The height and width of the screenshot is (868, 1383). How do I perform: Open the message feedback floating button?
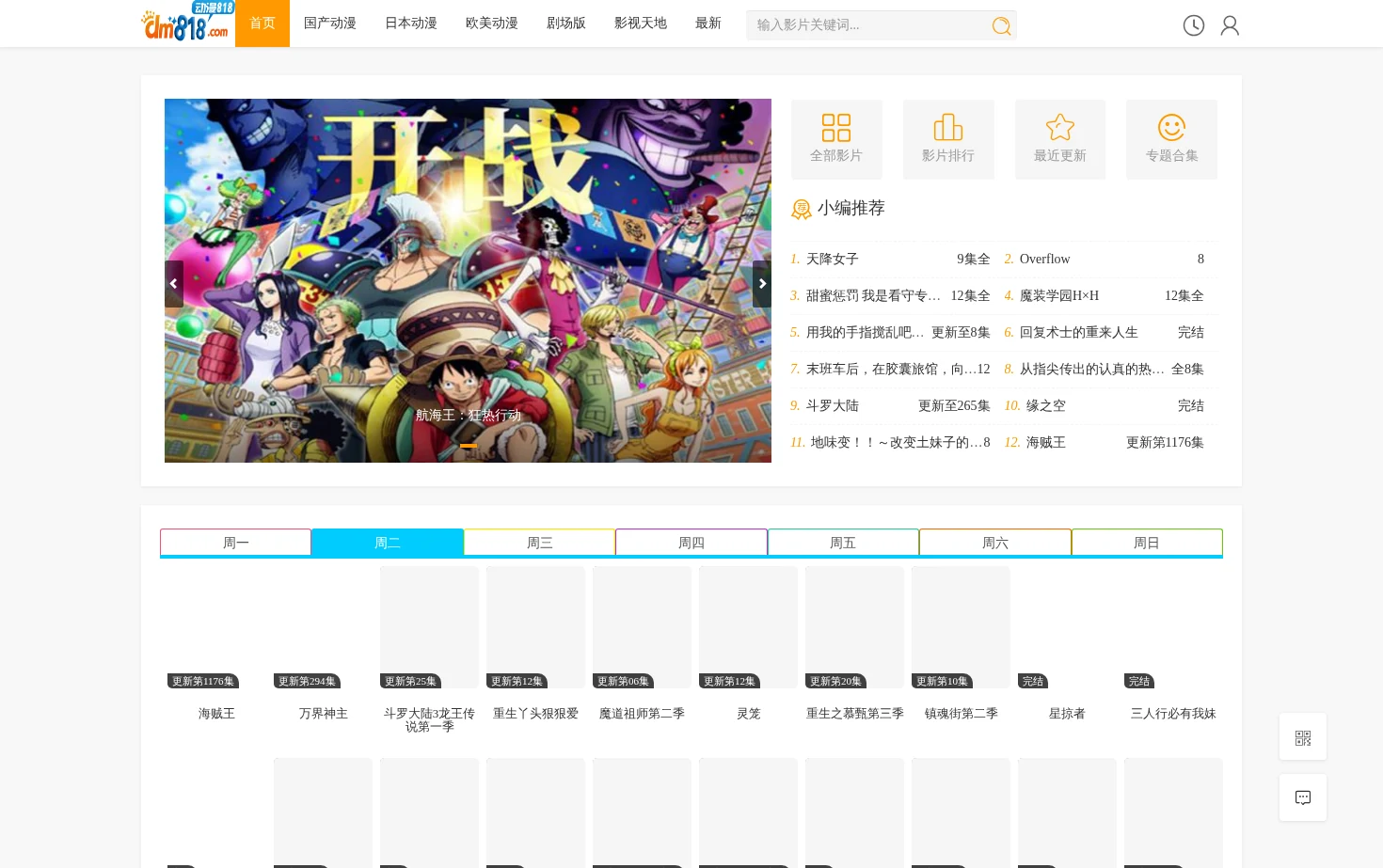[x=1303, y=797]
